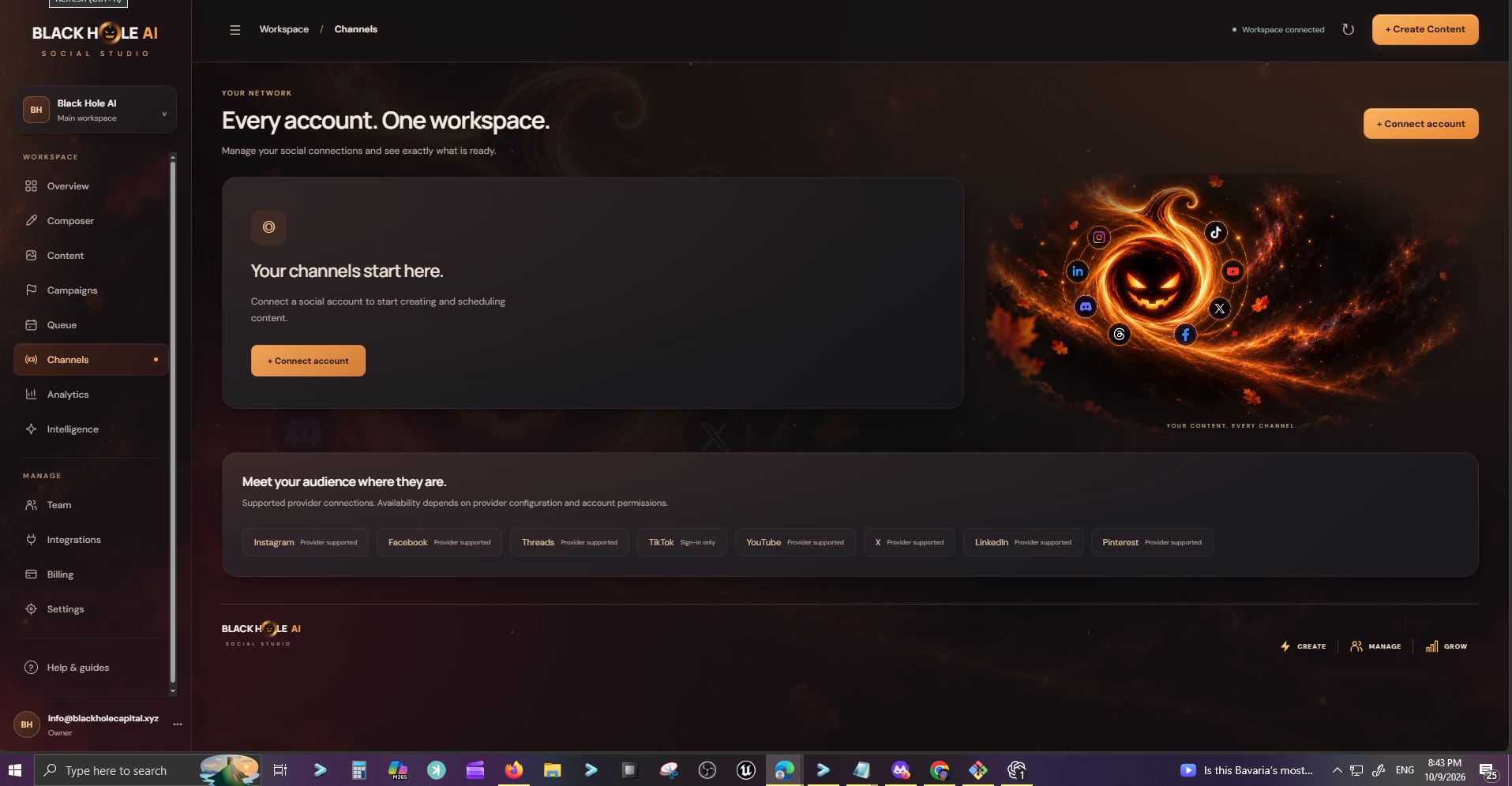Click the target icon above 'Your channels start here'
Viewport: 1512px width, 786px height.
[268, 227]
